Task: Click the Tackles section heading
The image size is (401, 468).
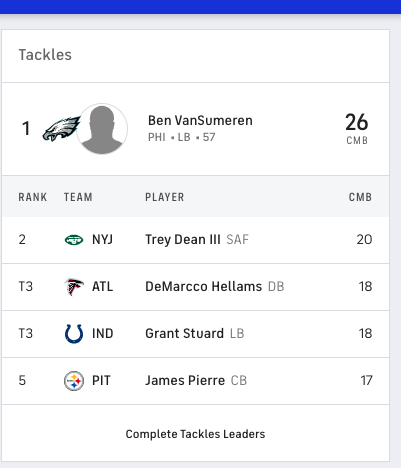Action: [45, 55]
